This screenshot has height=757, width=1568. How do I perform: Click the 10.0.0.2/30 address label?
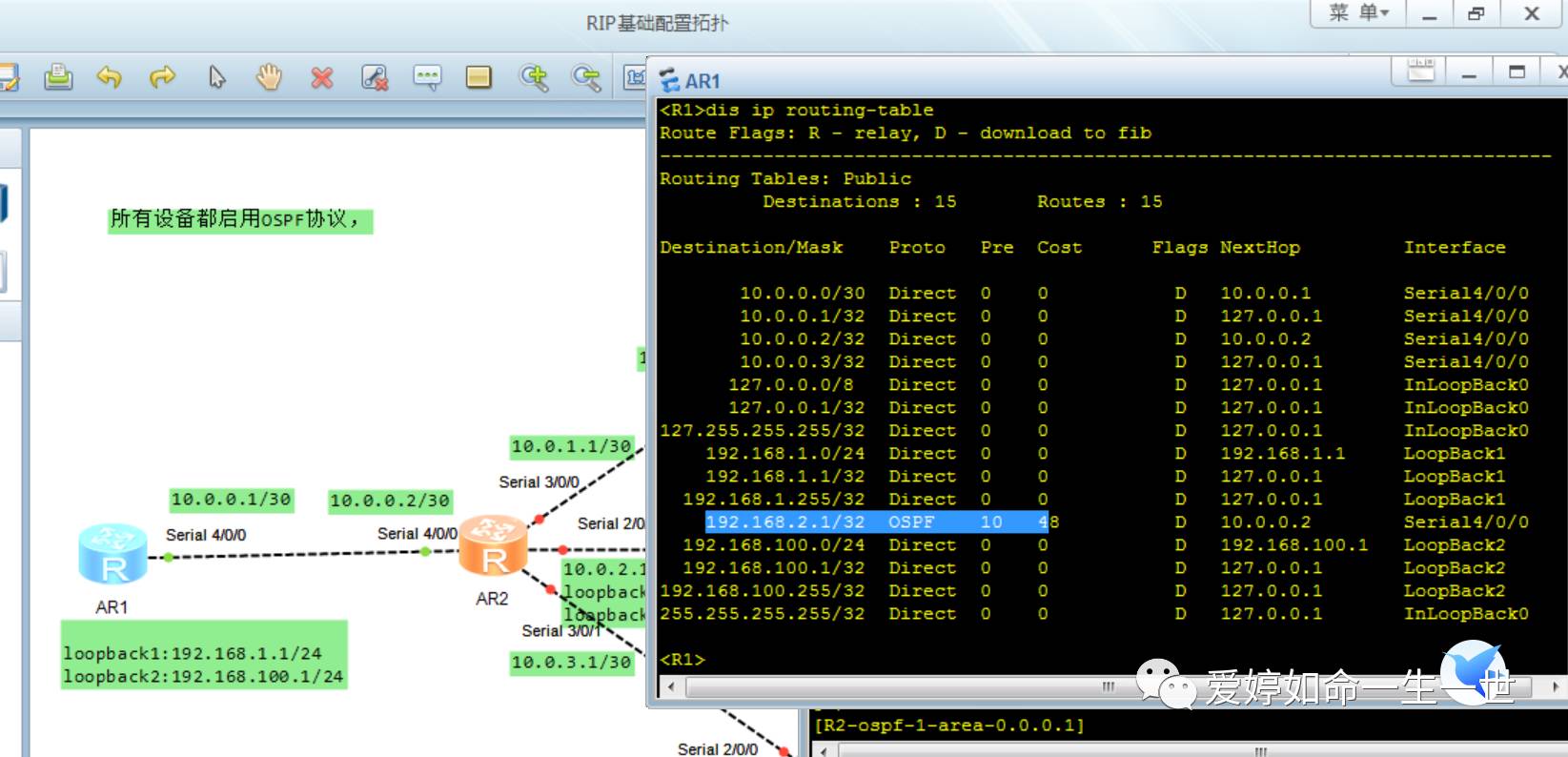[x=390, y=501]
